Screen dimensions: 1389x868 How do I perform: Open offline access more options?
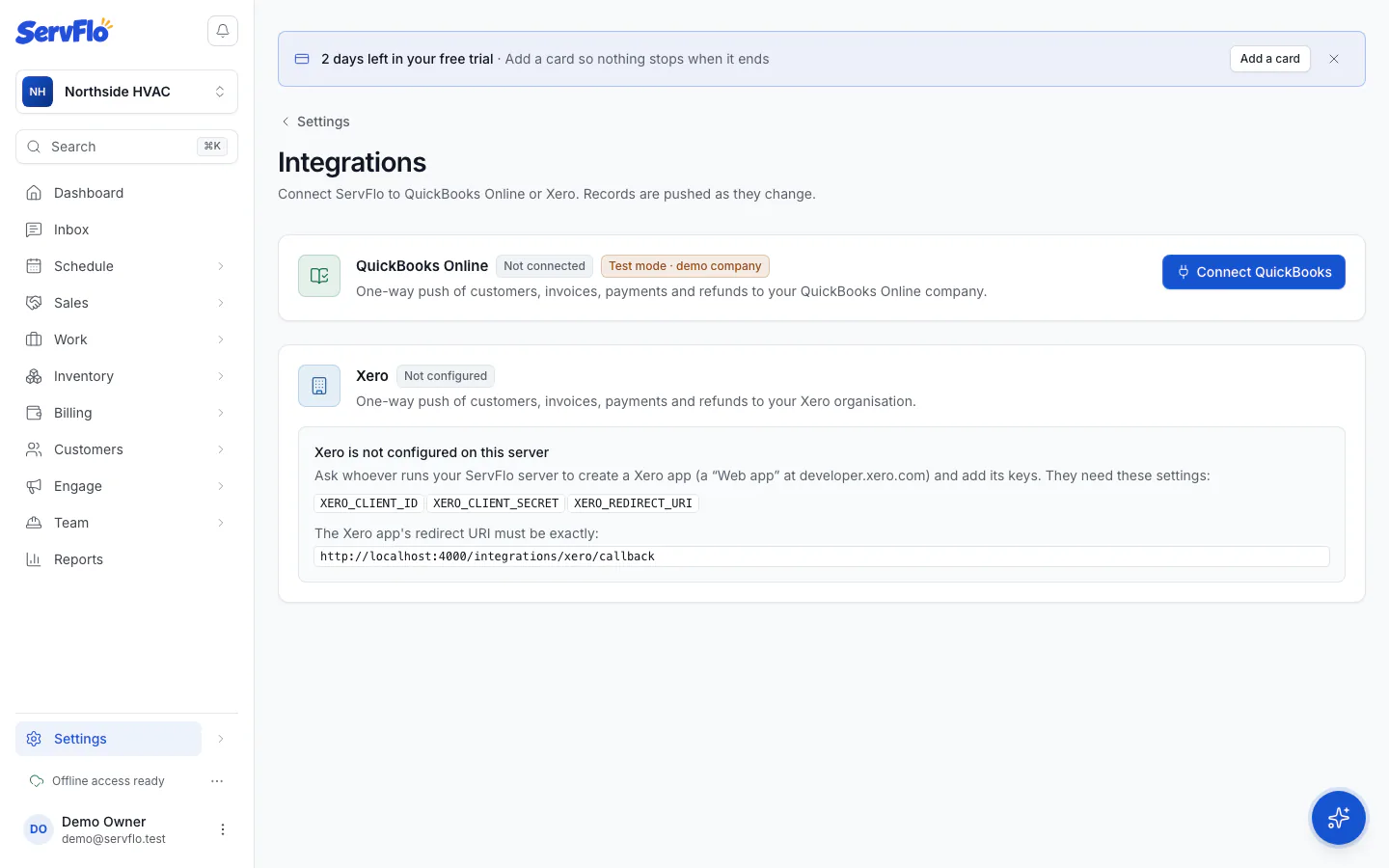pos(217,781)
